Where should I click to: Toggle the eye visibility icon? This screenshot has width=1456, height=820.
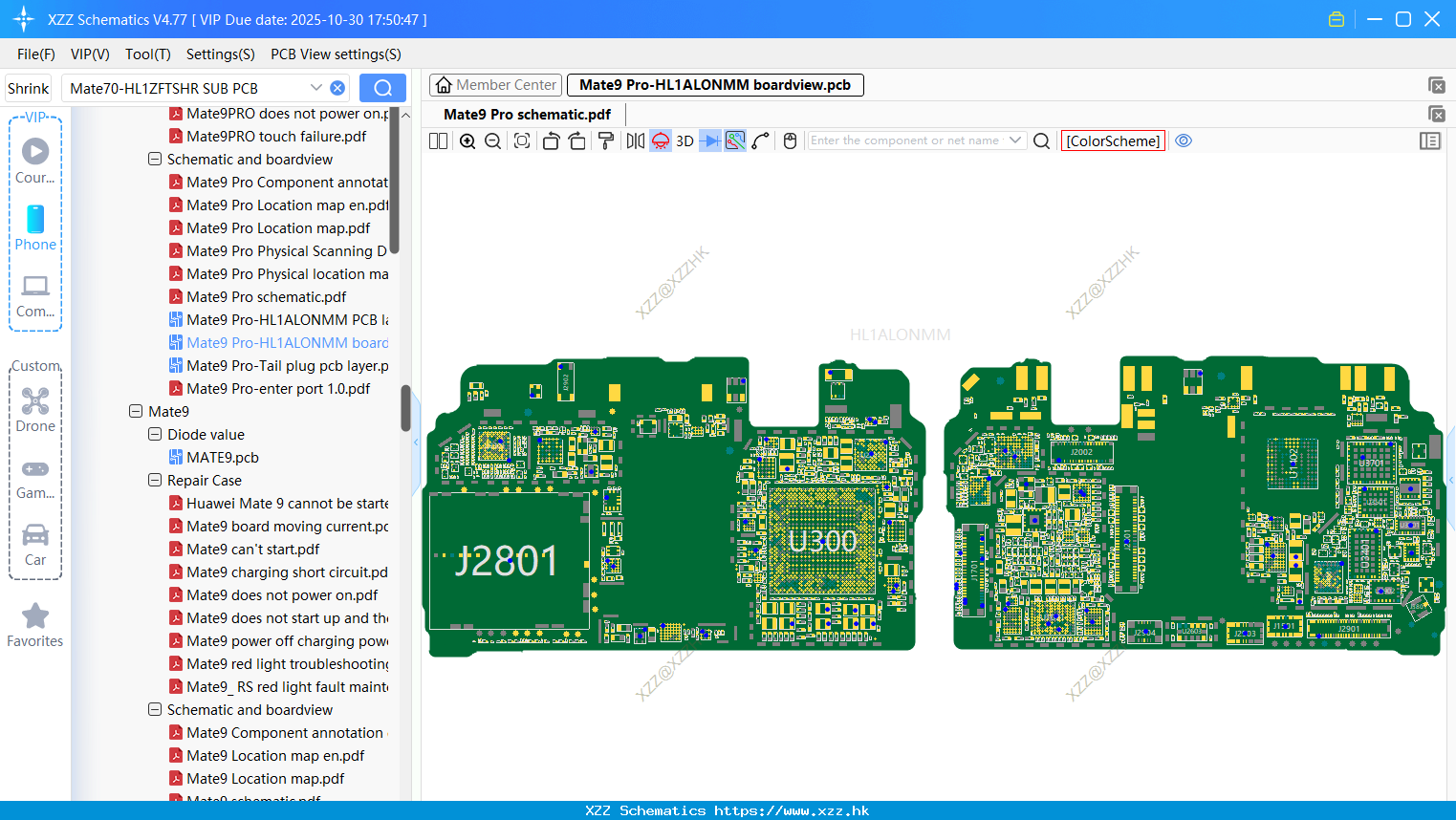(1184, 140)
